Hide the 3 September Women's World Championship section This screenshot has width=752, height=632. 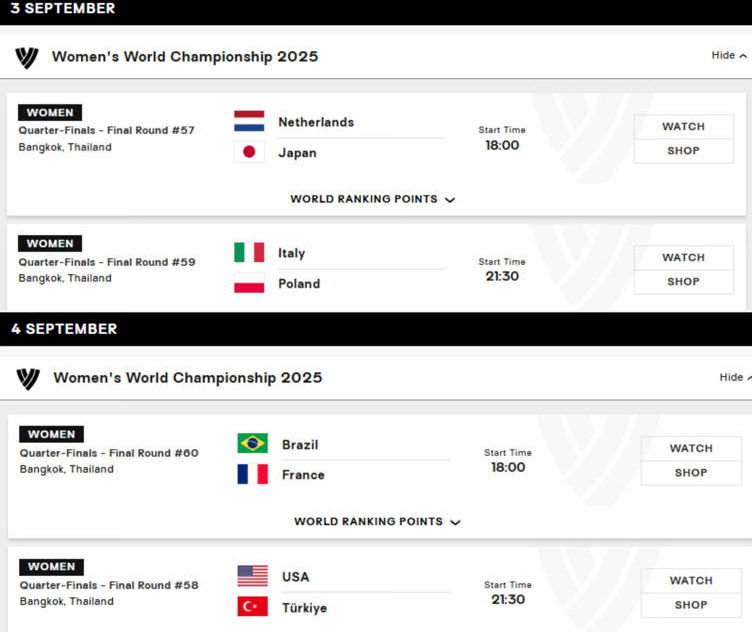[728, 56]
